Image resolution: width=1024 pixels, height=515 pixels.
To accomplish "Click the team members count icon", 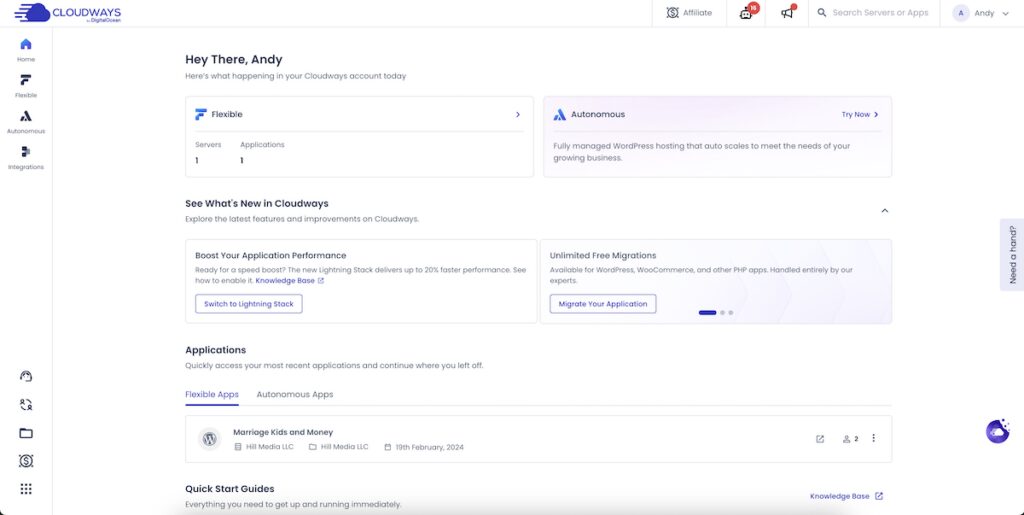I will pos(850,439).
